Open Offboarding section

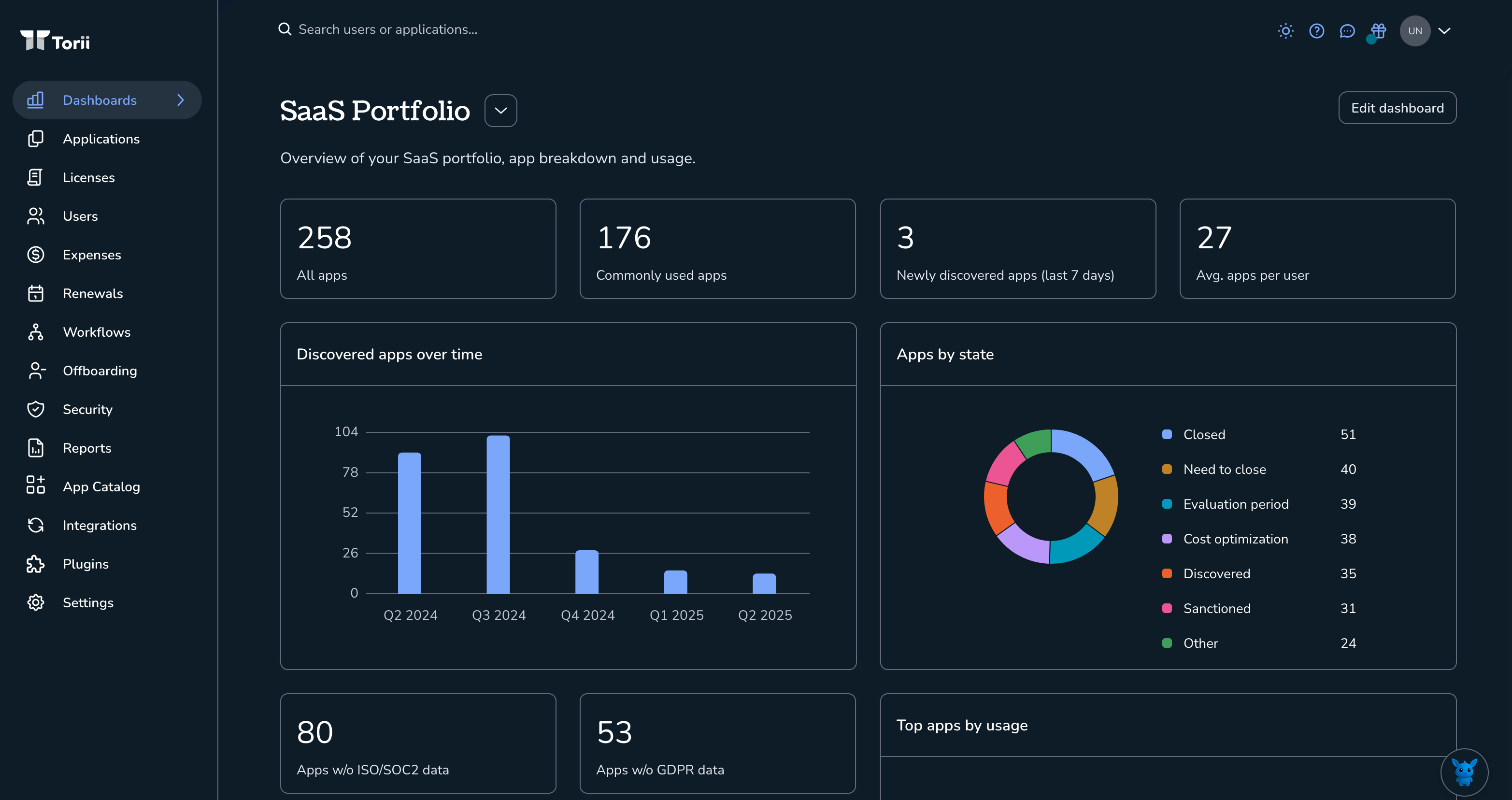point(100,371)
